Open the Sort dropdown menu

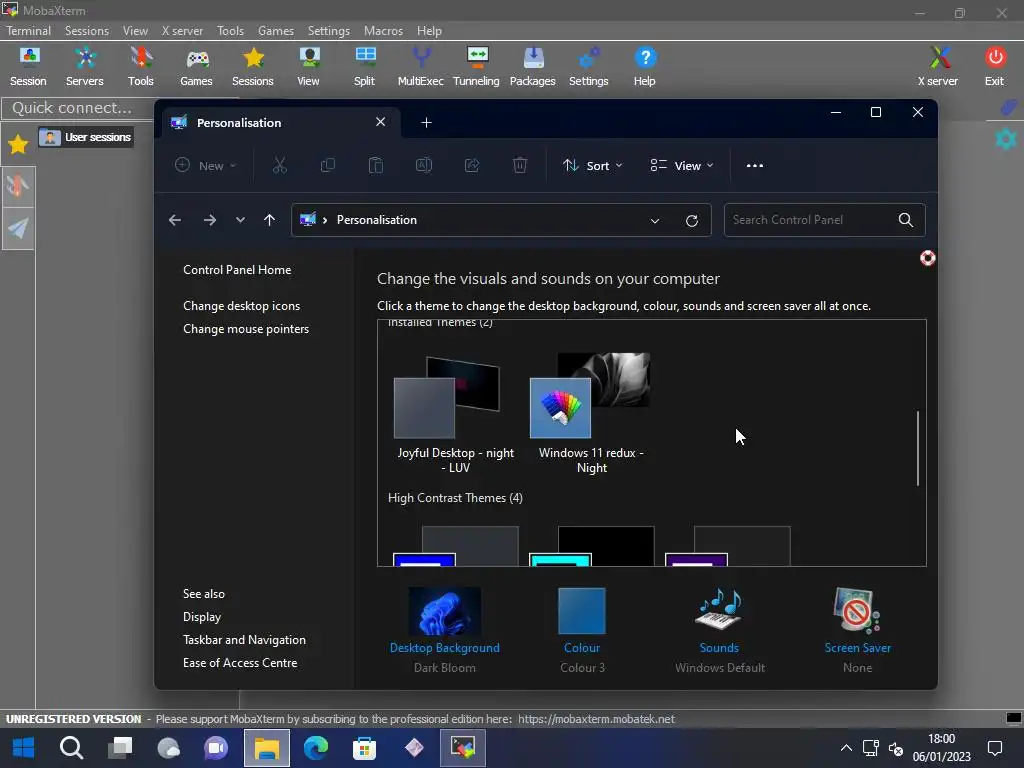coord(593,165)
